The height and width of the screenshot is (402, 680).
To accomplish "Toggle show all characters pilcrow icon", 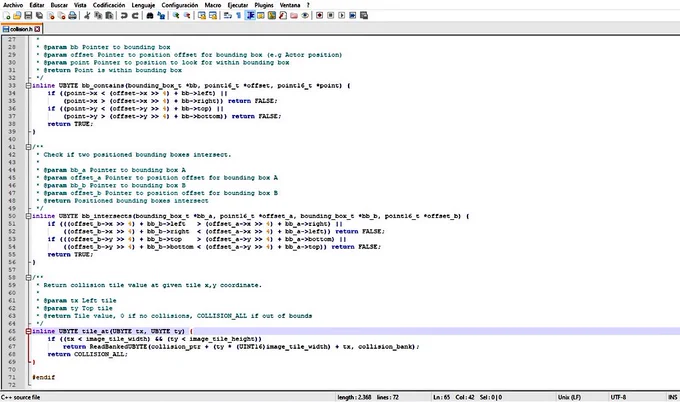I will coord(239,16).
